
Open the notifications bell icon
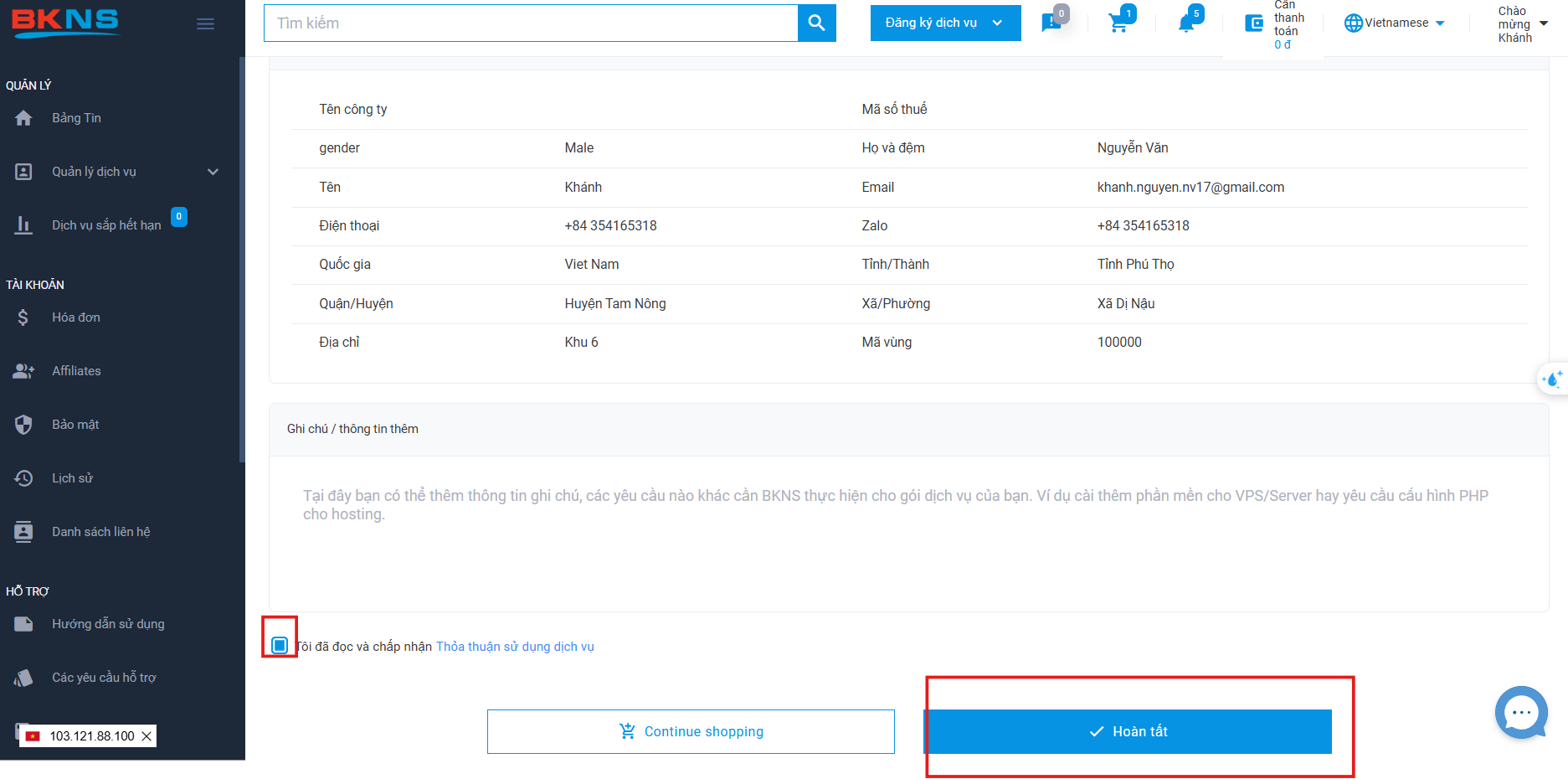coord(1186,23)
